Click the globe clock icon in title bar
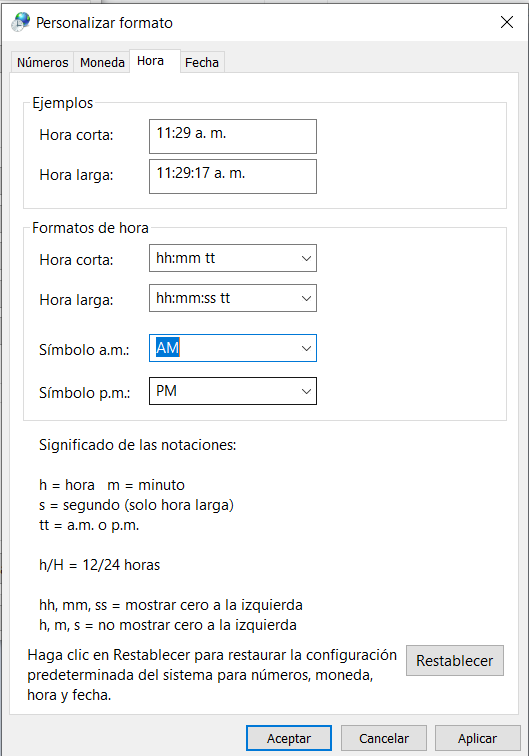 click(x=21, y=22)
